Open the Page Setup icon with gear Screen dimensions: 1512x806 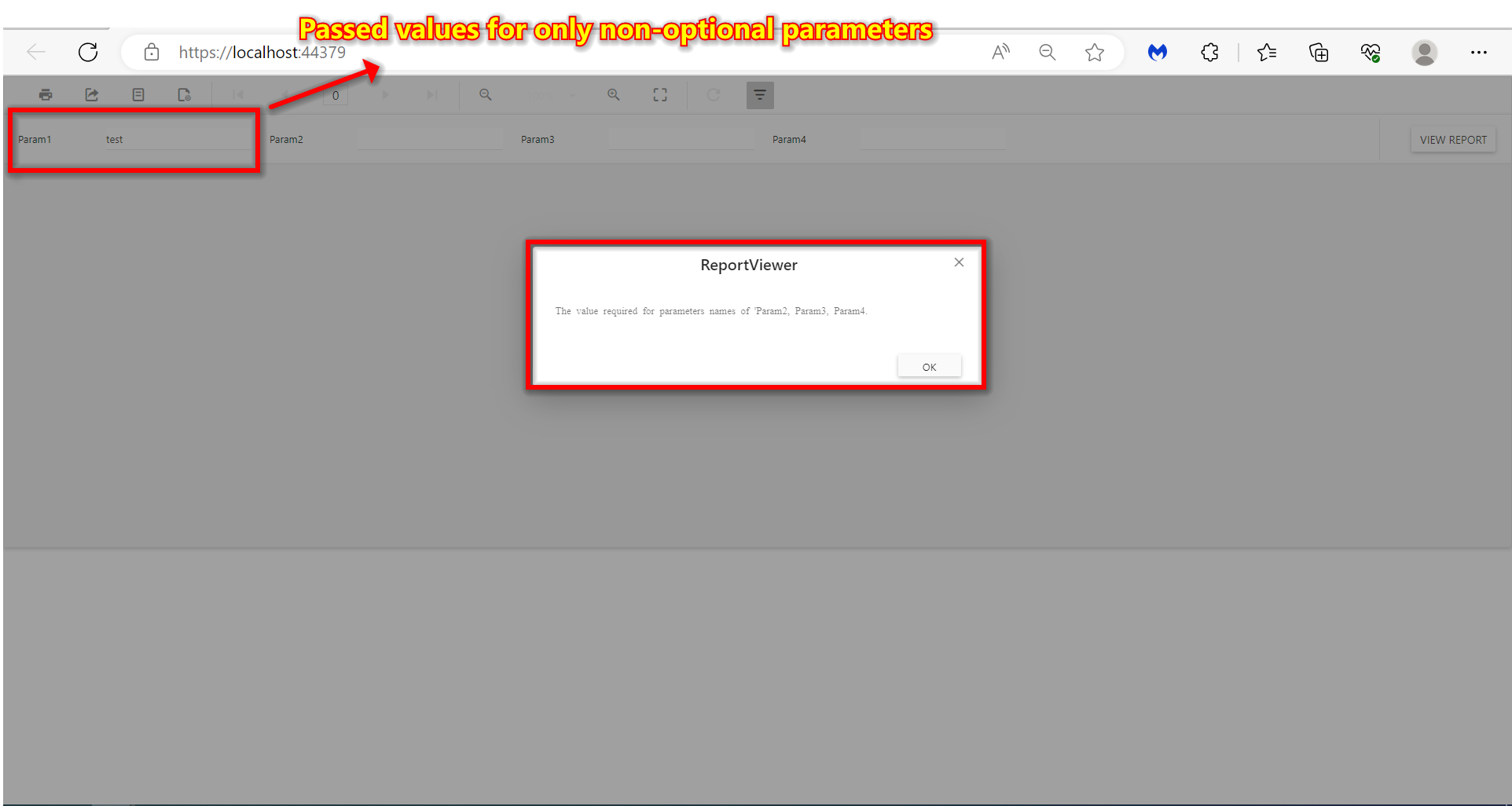click(185, 95)
